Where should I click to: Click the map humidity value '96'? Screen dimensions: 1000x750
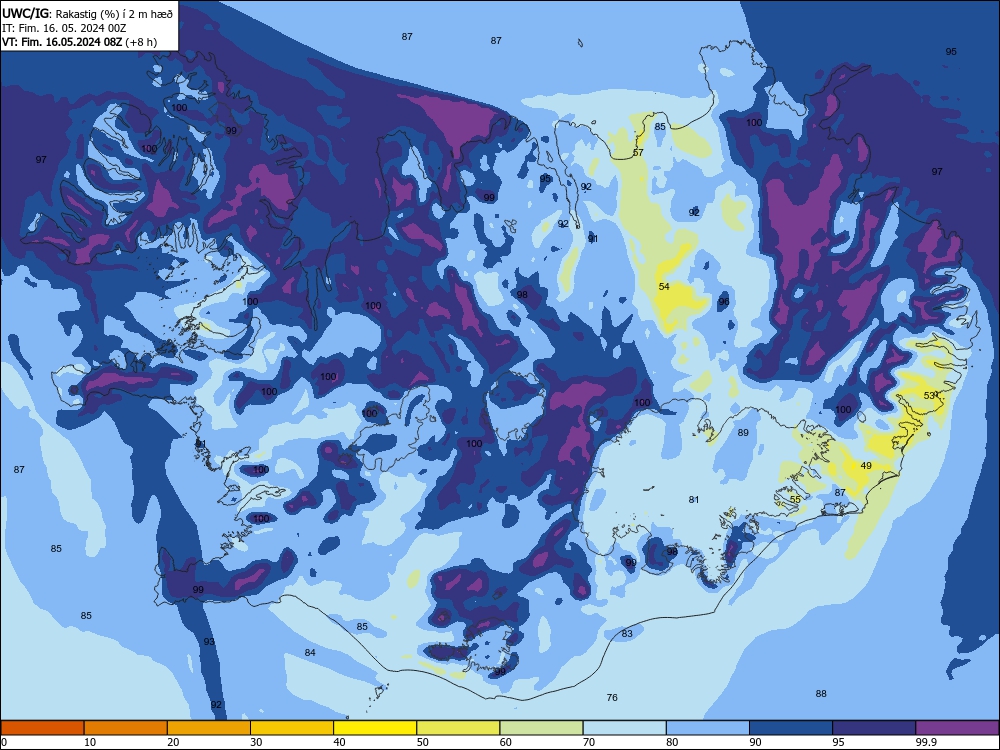pyautogui.click(x=724, y=302)
